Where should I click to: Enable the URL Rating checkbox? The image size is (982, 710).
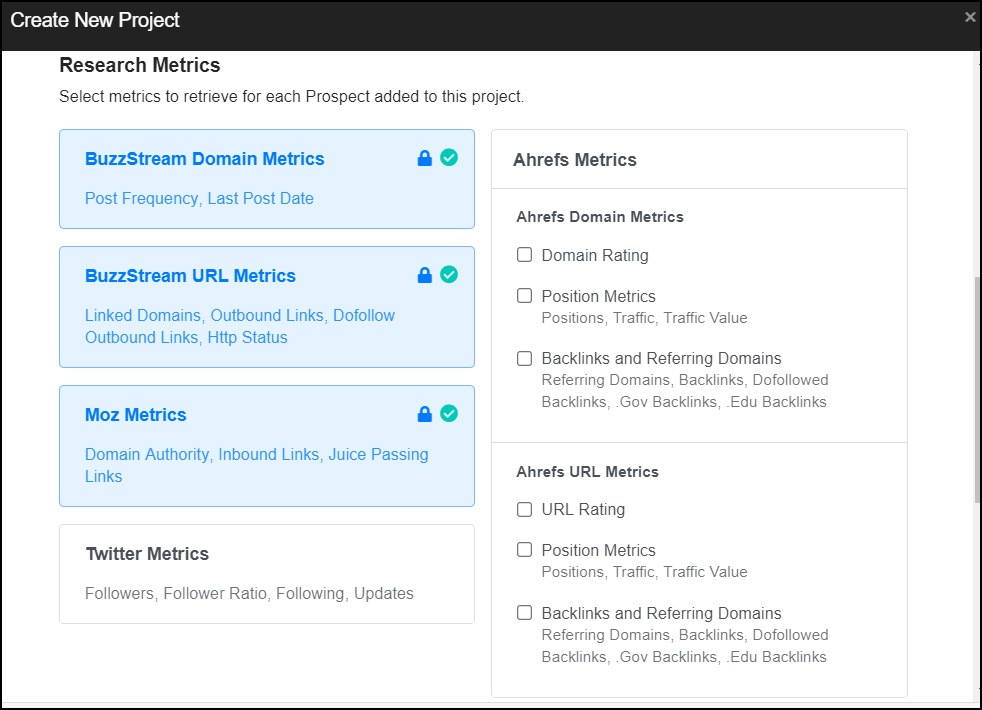[x=524, y=509]
